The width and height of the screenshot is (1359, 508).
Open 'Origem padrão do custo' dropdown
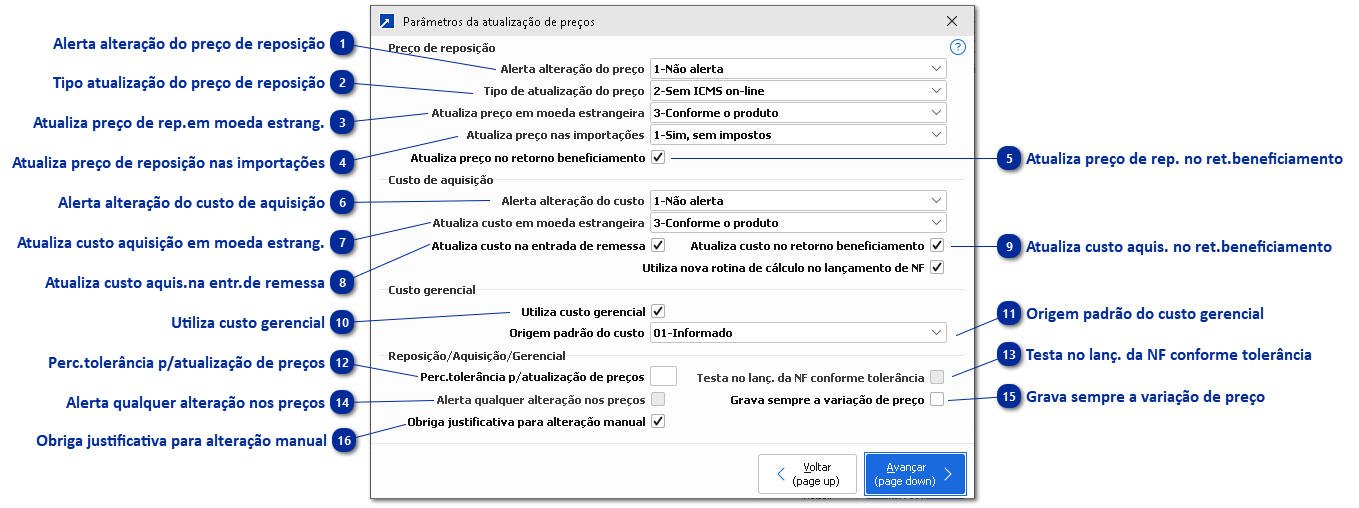(797, 333)
